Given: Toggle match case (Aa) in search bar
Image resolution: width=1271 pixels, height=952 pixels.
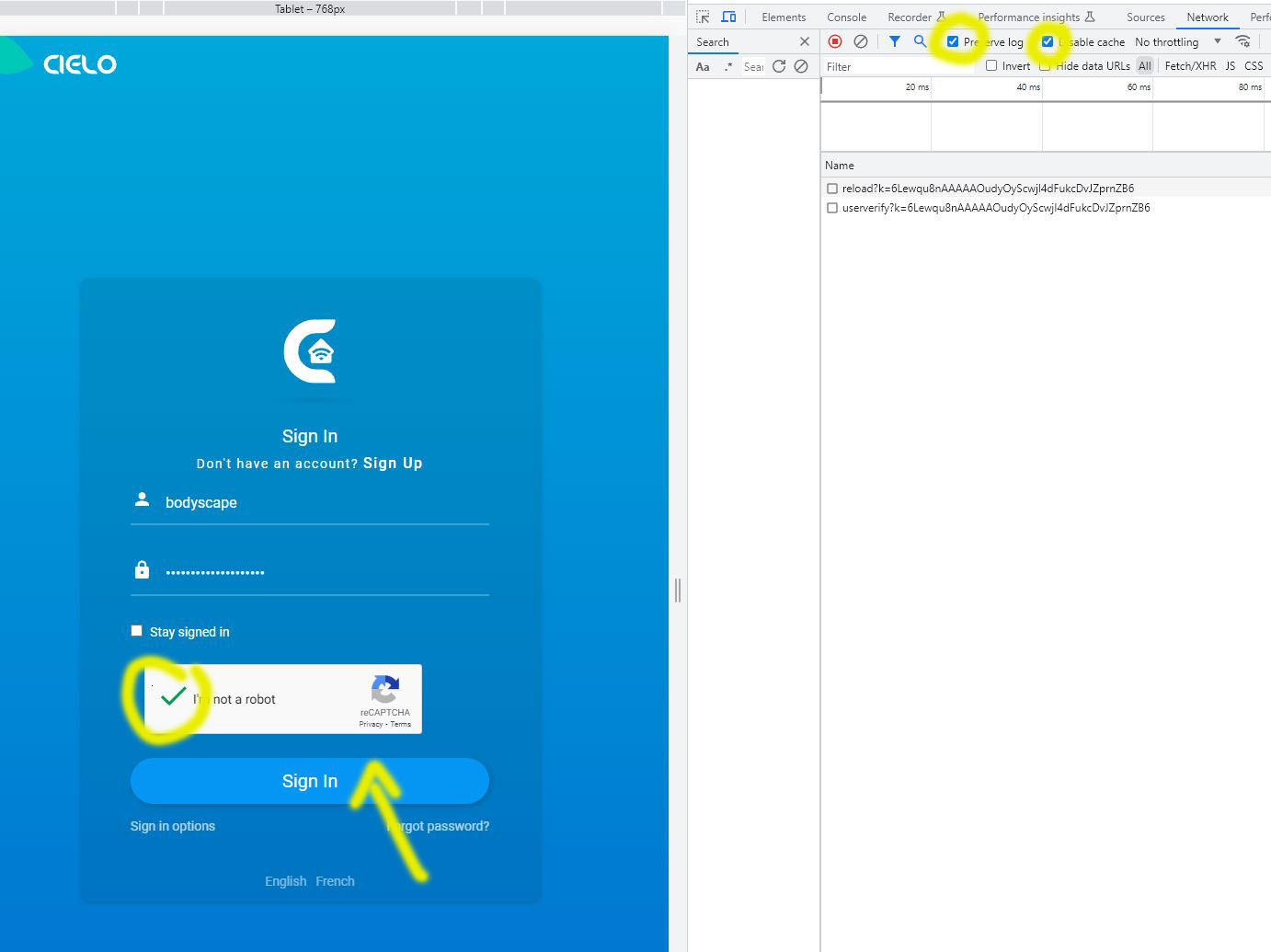Looking at the screenshot, I should (x=702, y=66).
